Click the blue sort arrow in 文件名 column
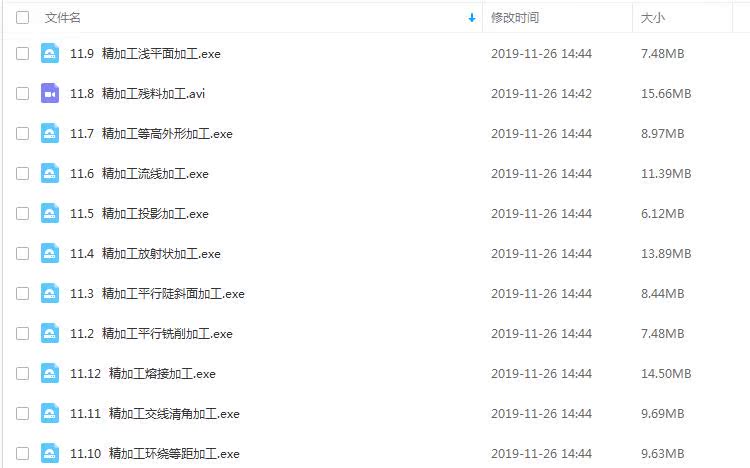This screenshot has width=750, height=468. (x=472, y=18)
